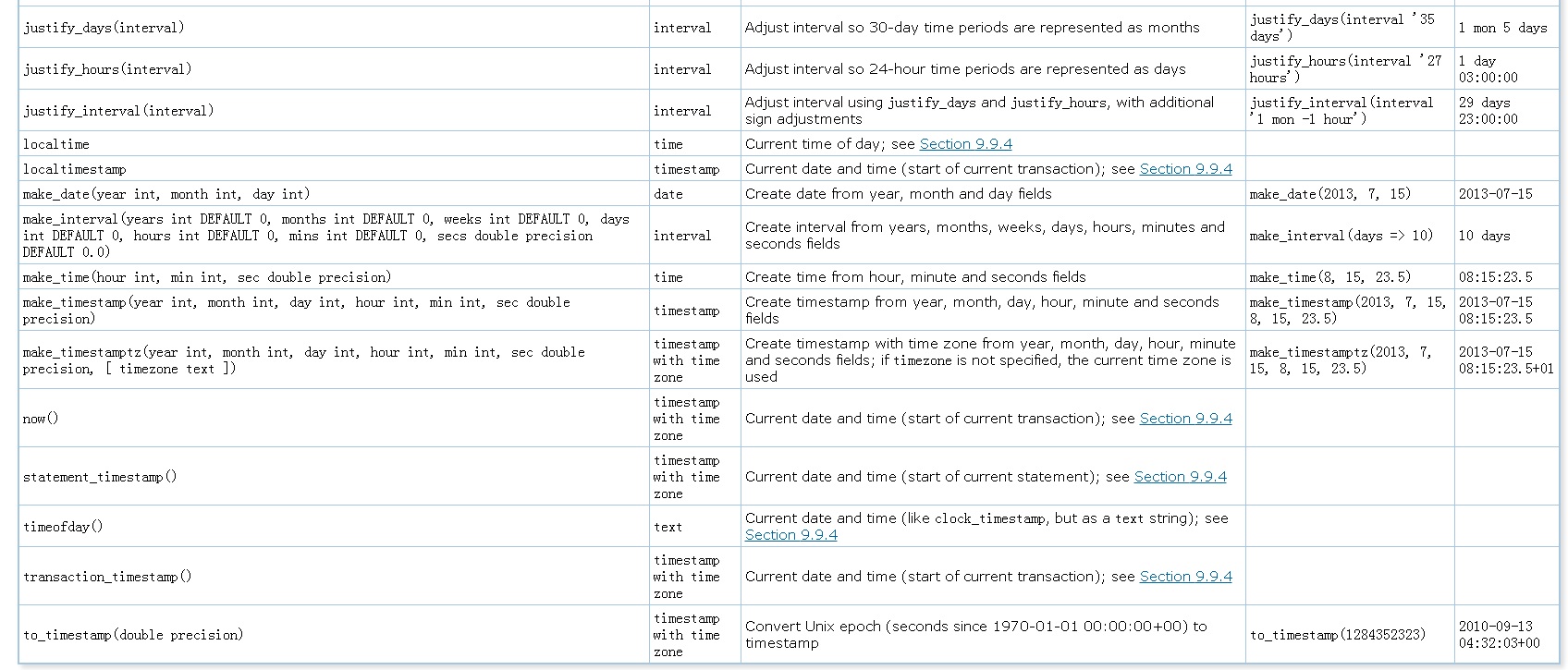Image resolution: width=1568 pixels, height=670 pixels.
Task: Click Section 9.9.4 link for statement_timestamp()
Action: point(1180,477)
